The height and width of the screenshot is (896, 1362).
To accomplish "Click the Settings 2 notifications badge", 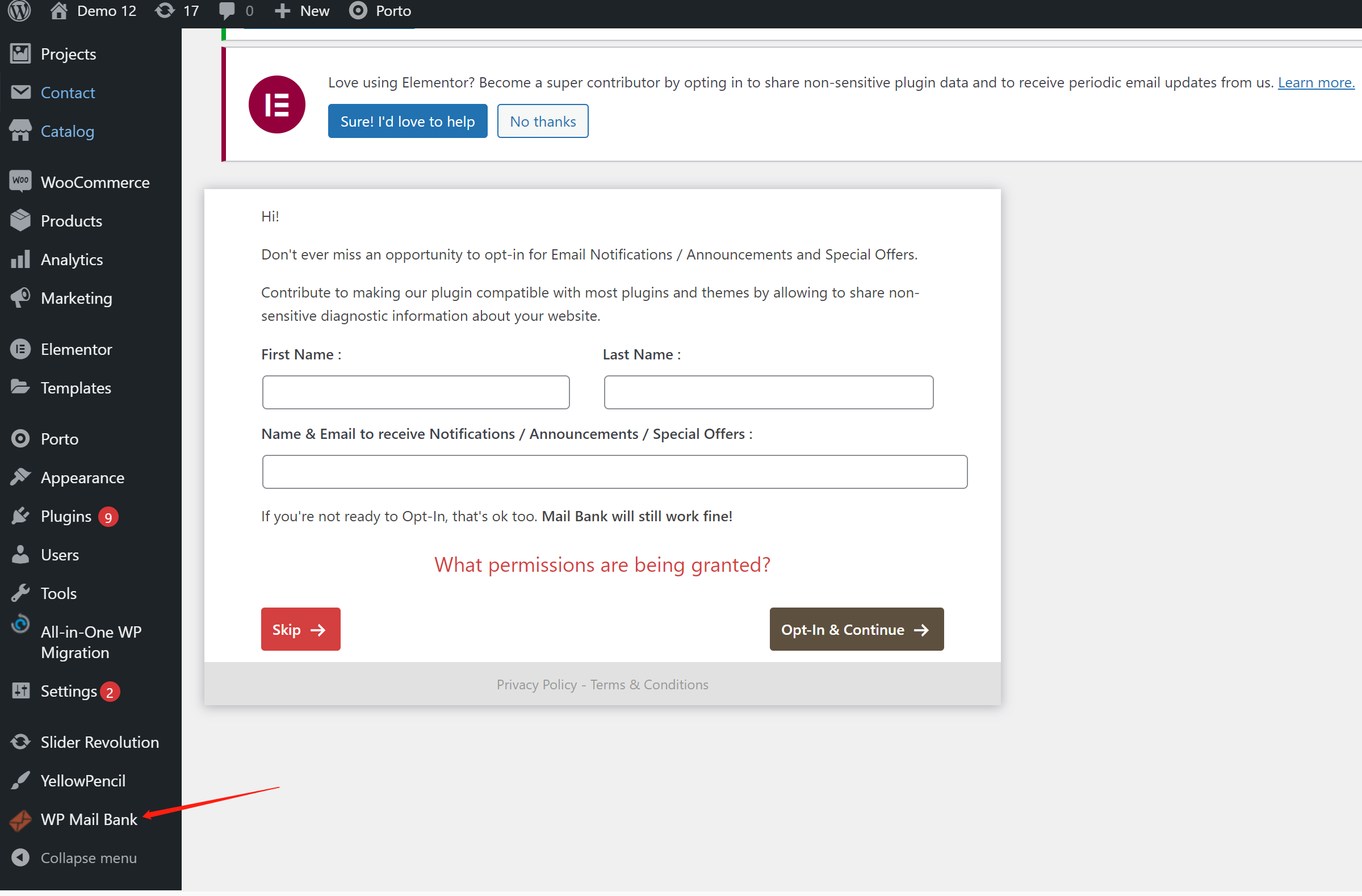I will coord(110,692).
